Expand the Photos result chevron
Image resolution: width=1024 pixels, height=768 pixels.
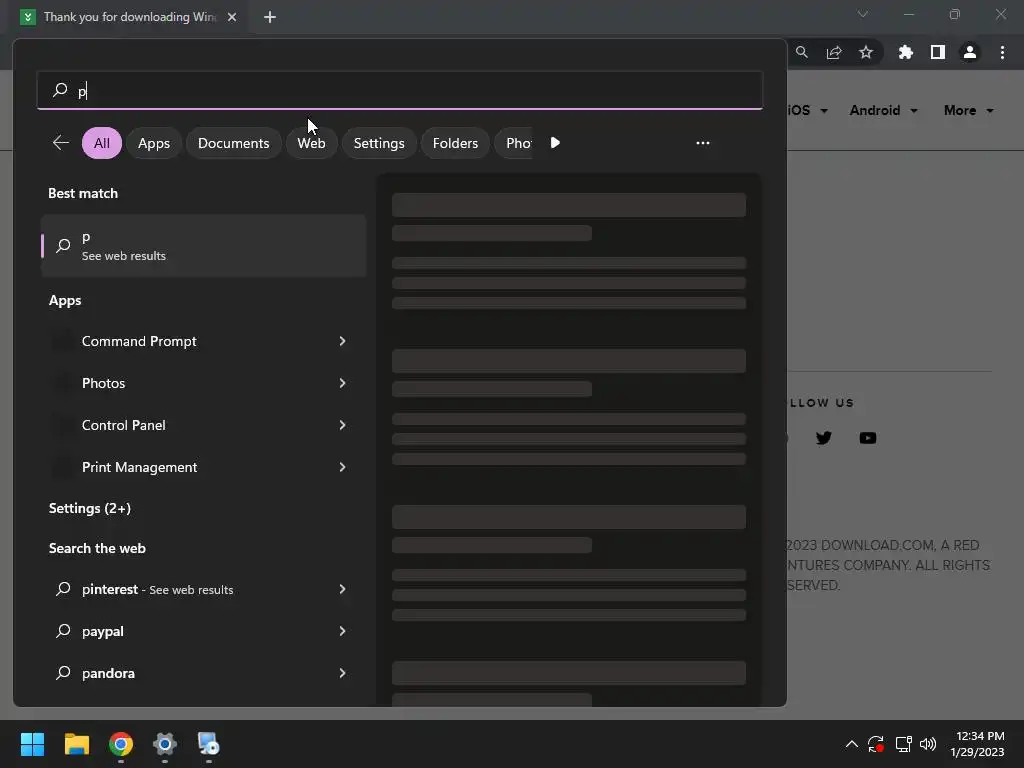pos(342,383)
